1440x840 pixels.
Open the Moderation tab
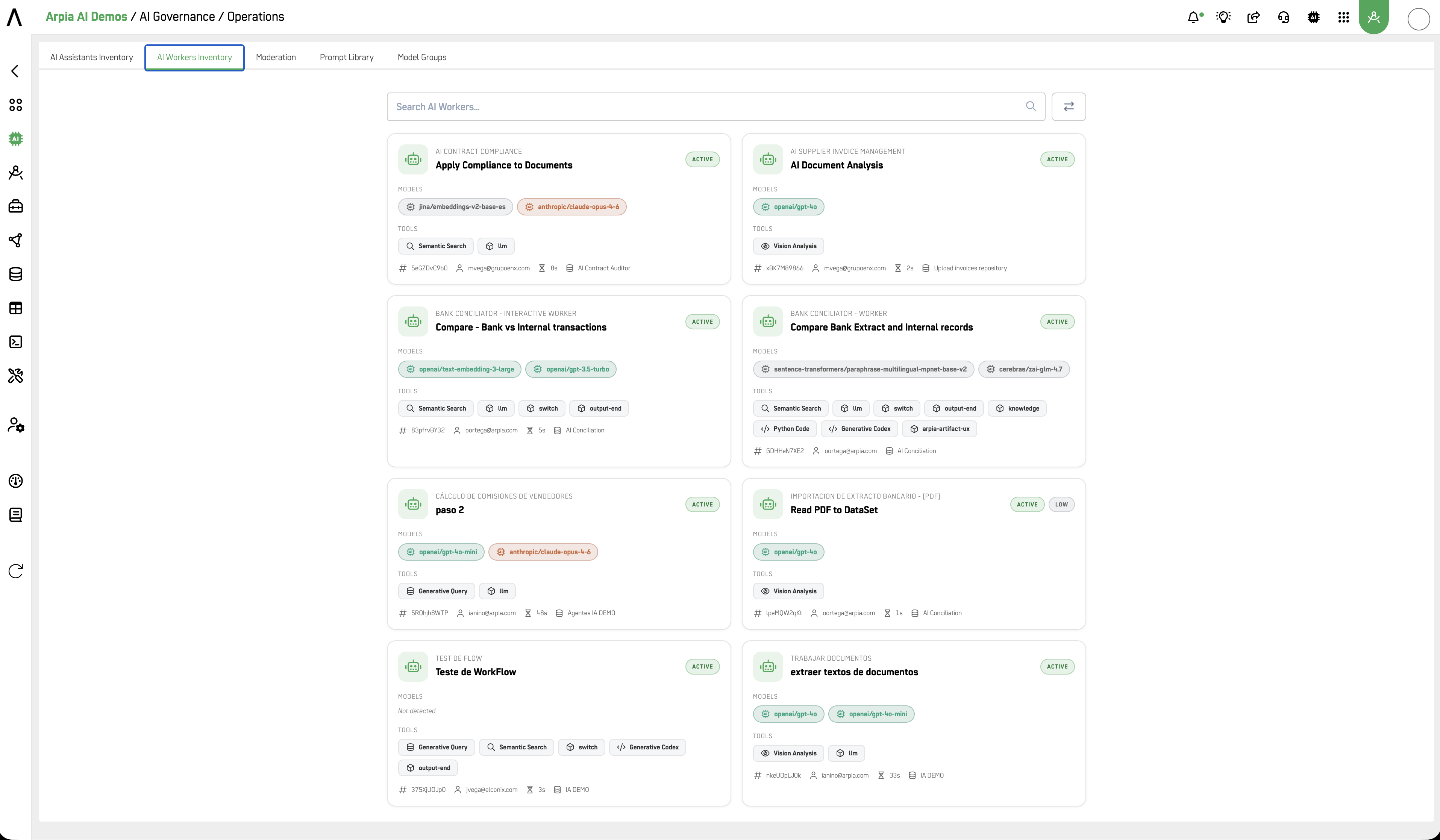(x=276, y=57)
